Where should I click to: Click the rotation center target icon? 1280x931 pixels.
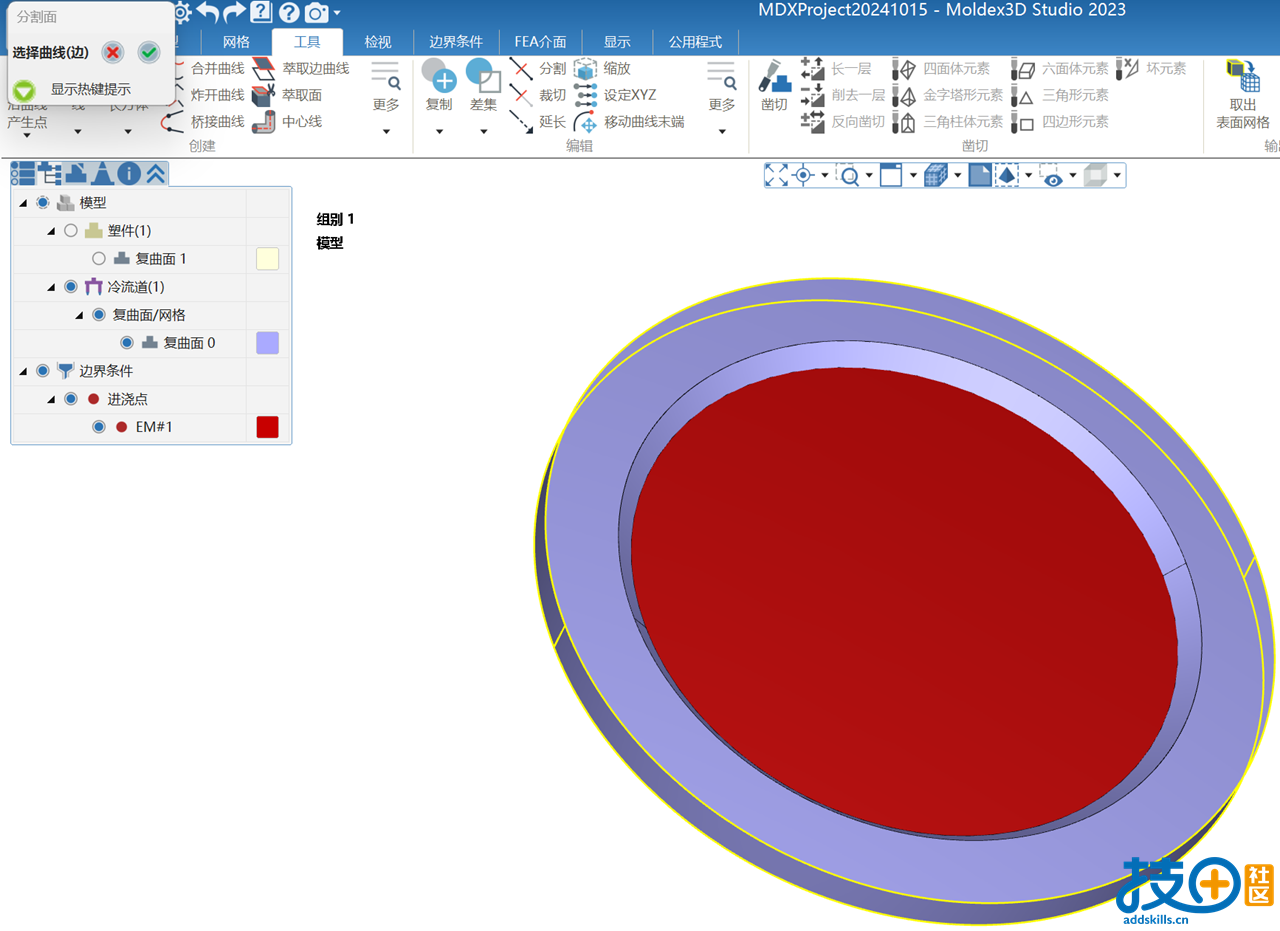802,176
